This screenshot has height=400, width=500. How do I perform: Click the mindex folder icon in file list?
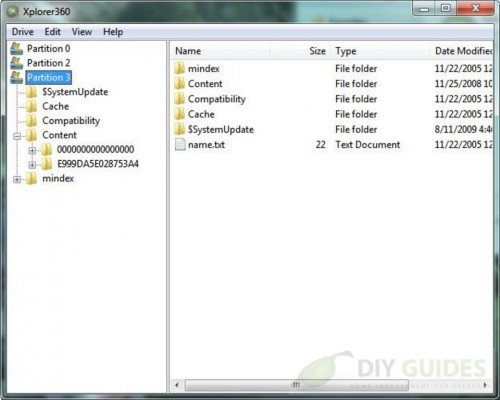point(179,68)
